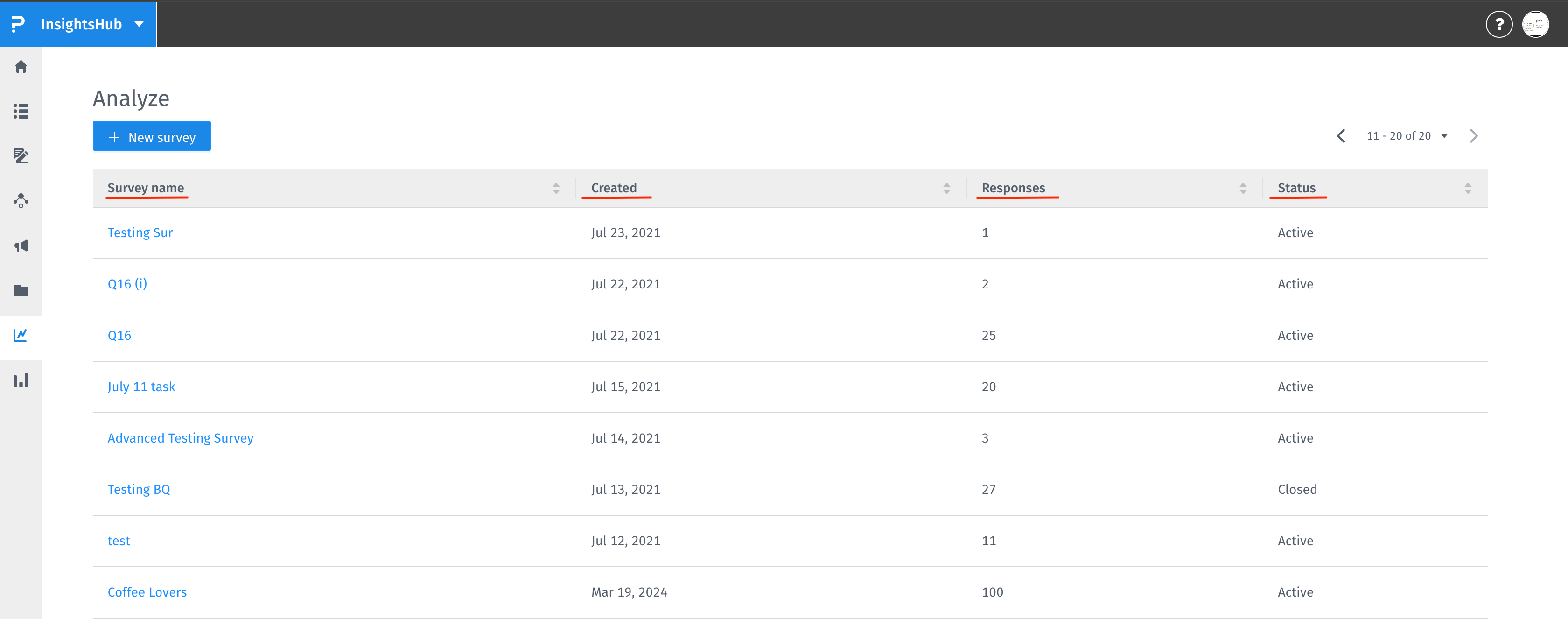Sort table by Responses column
1568x619 pixels.
[x=1242, y=188]
